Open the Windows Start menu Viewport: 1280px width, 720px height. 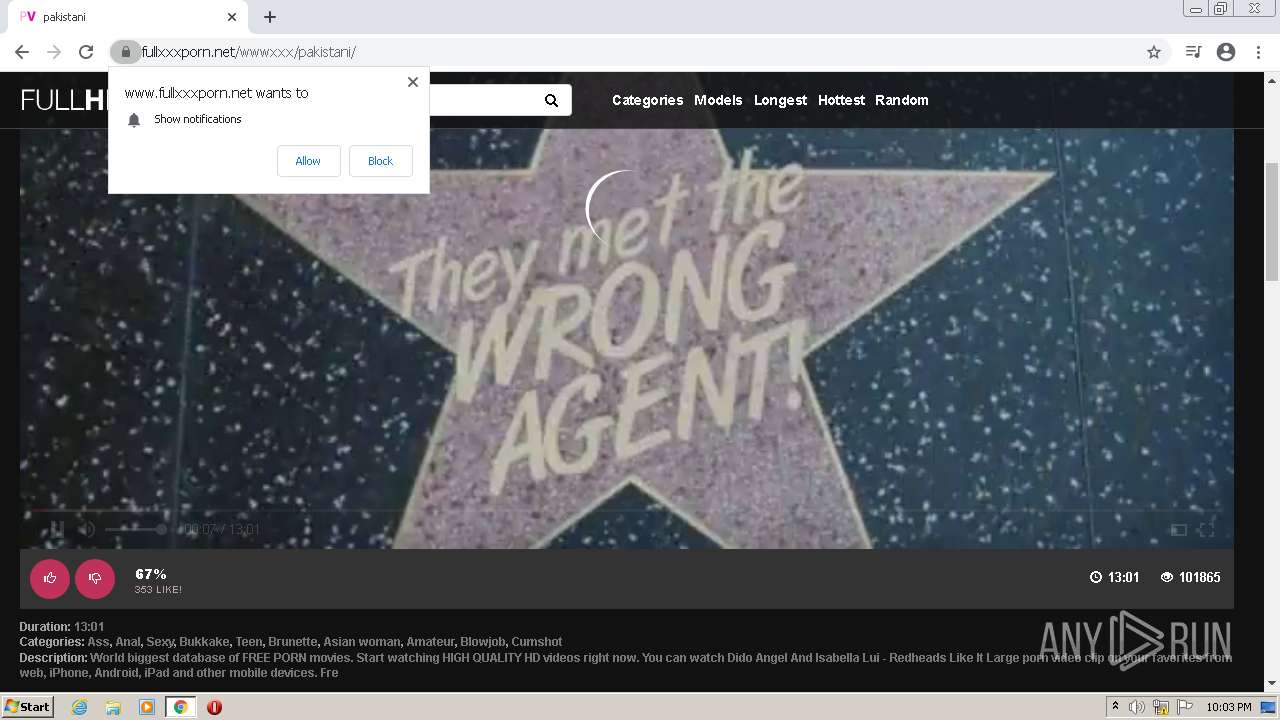point(27,707)
